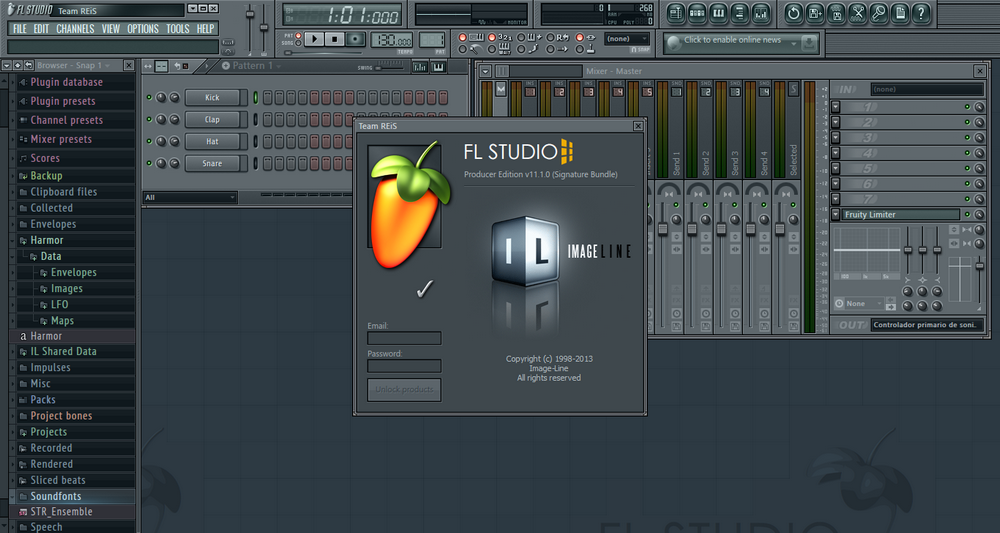Click the Hat channel button
The width and height of the screenshot is (1000, 533).
(x=212, y=142)
